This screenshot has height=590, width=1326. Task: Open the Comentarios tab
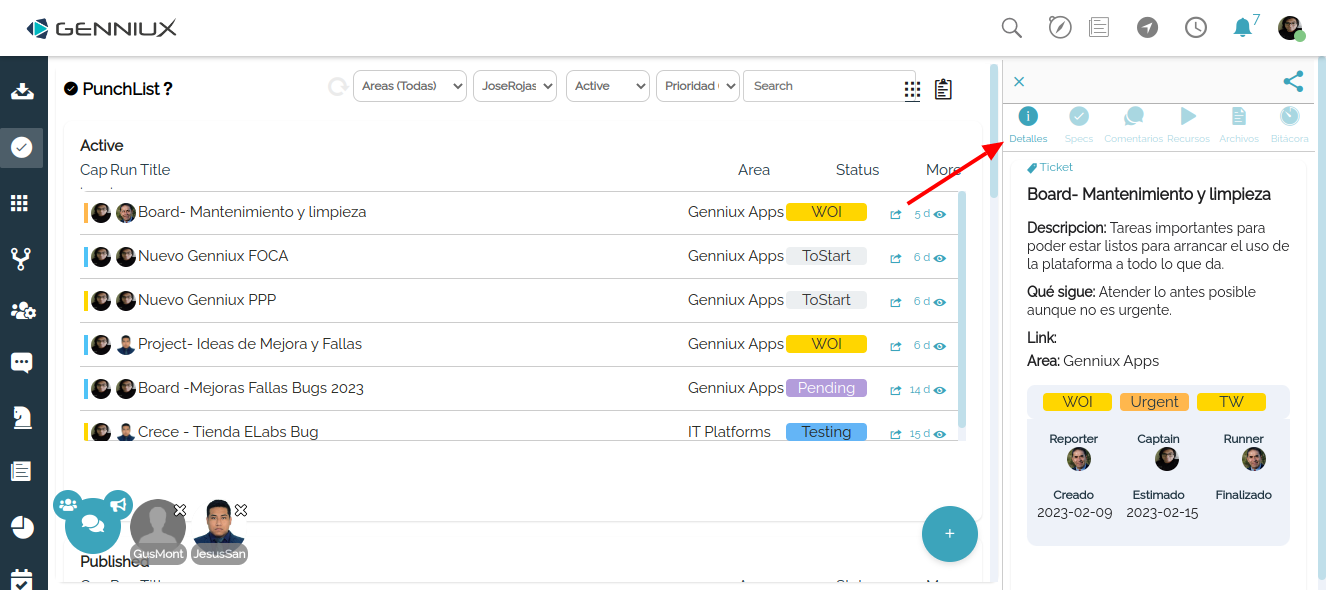coord(1133,125)
